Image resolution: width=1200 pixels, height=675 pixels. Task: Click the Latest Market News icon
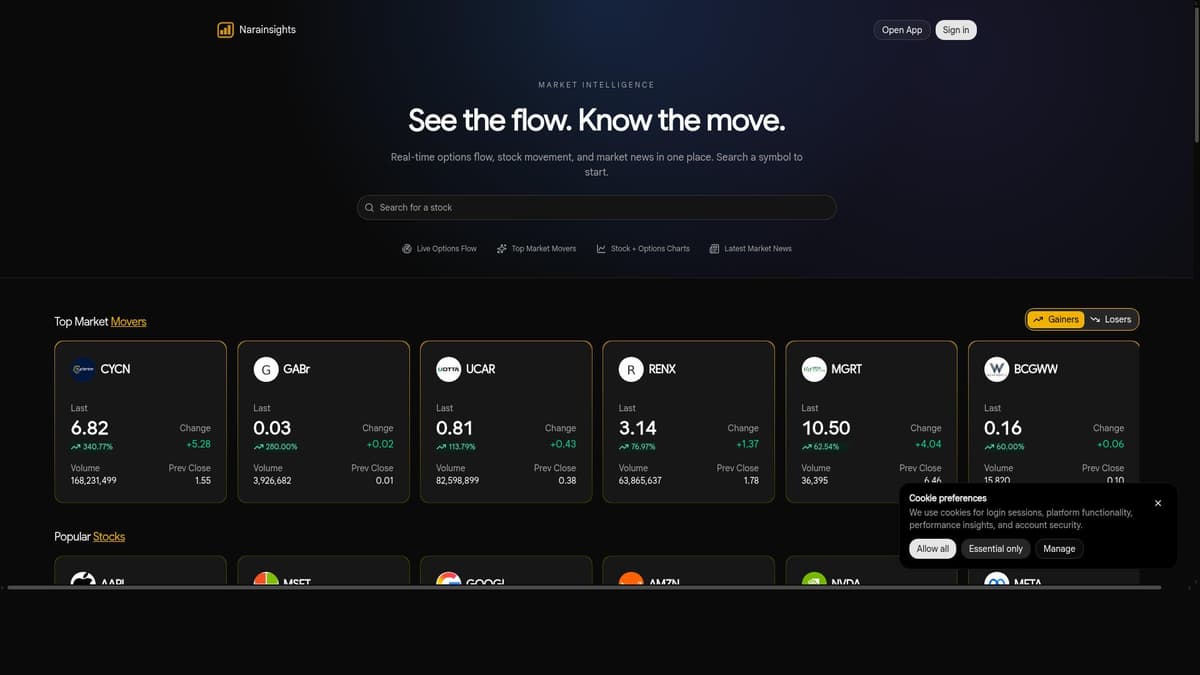coord(715,248)
